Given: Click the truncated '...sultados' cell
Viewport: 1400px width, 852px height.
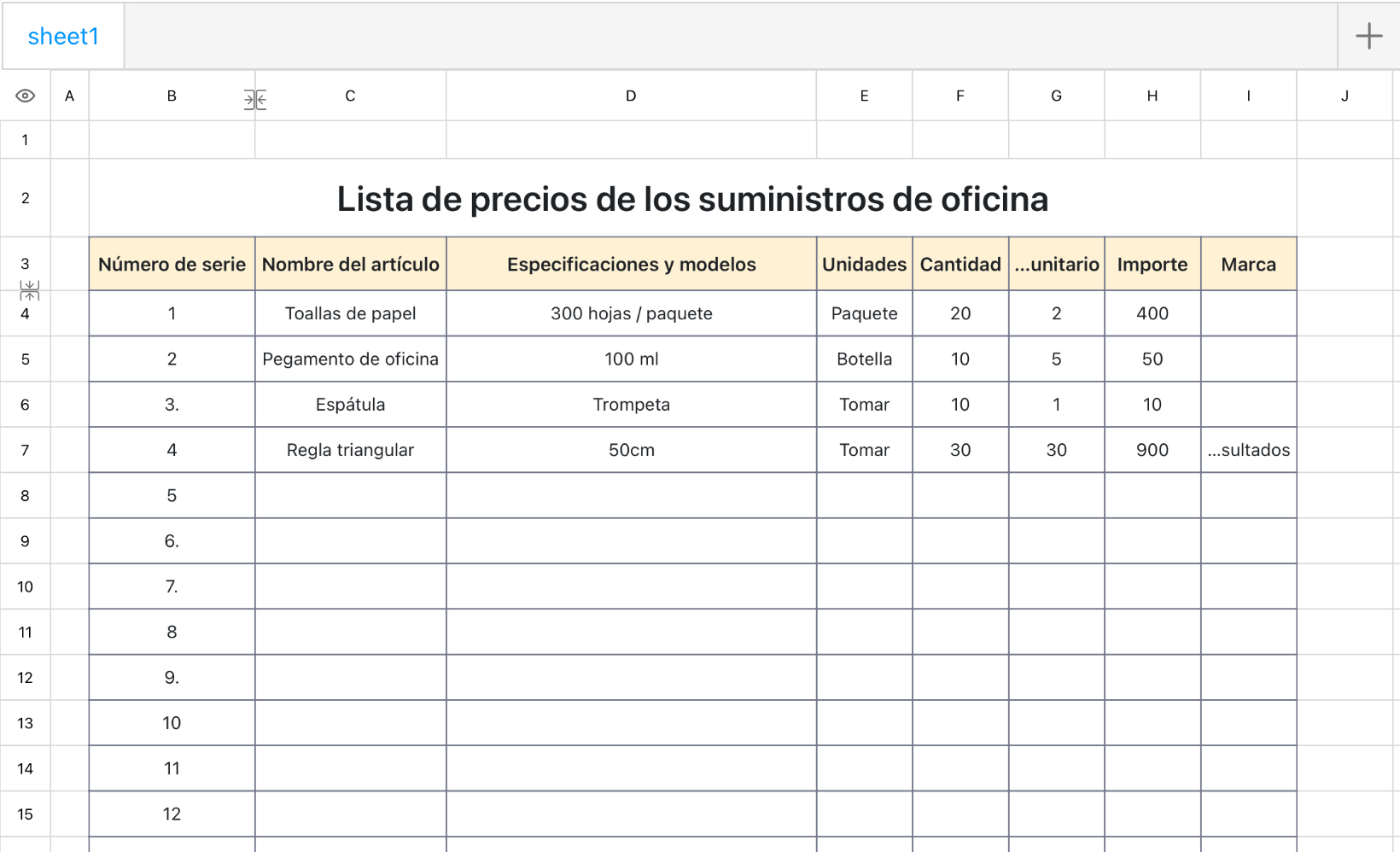Looking at the screenshot, I should pyautogui.click(x=1249, y=450).
